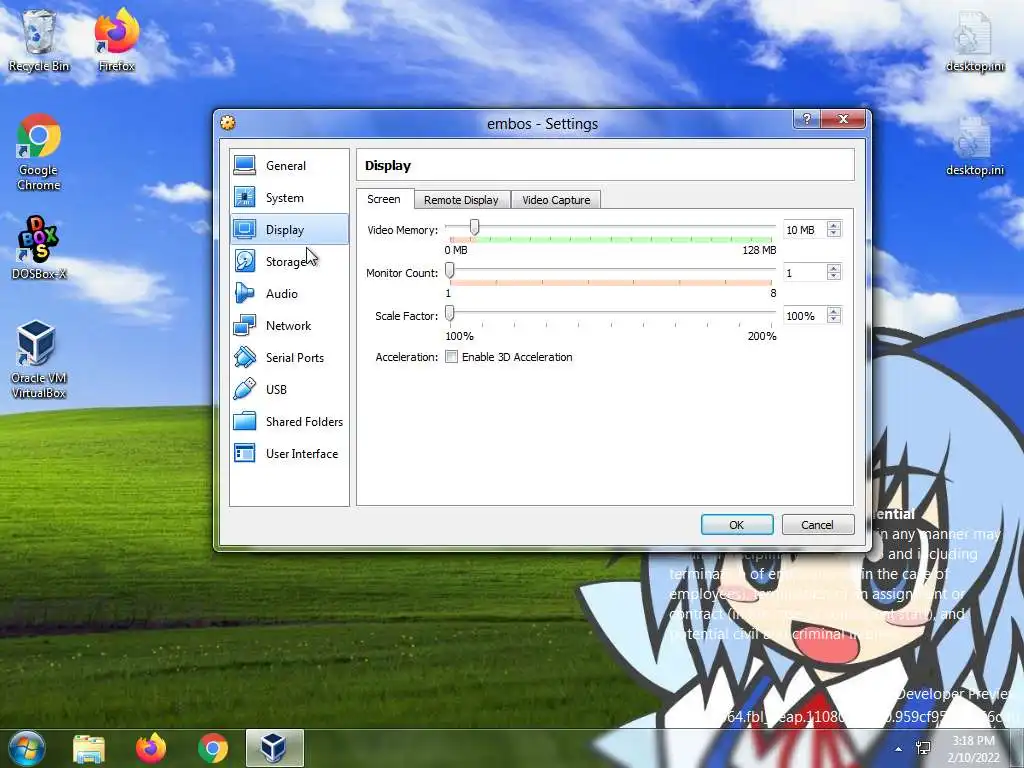Open the Storage disk icon

coord(245,261)
